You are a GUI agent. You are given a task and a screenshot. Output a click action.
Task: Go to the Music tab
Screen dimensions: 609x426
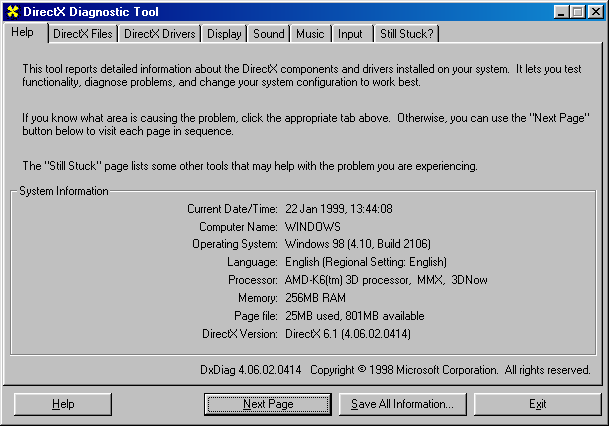point(310,34)
